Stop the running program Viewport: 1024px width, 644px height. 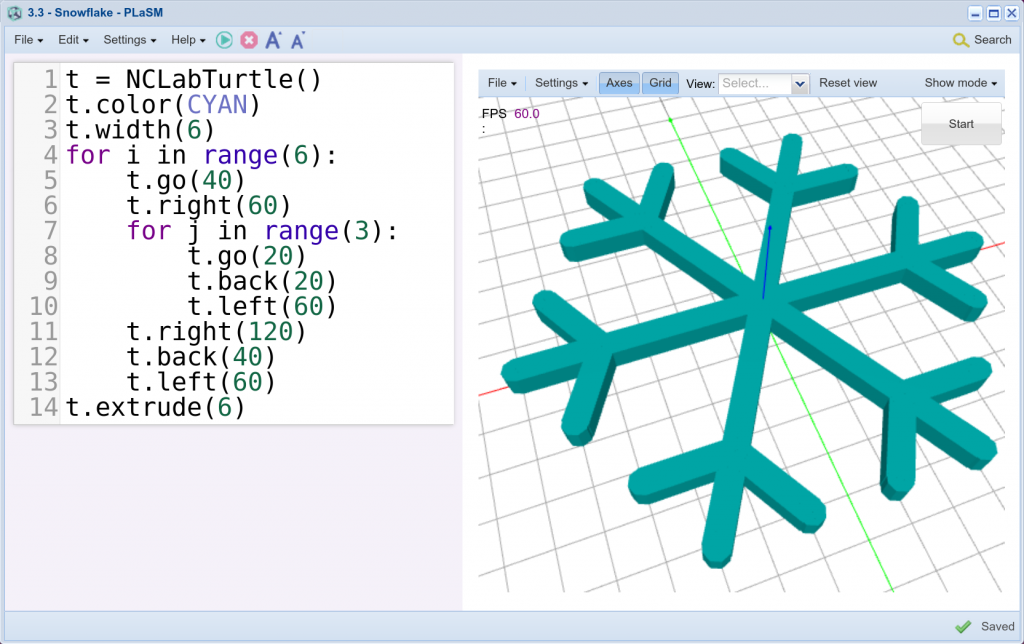pyautogui.click(x=248, y=40)
